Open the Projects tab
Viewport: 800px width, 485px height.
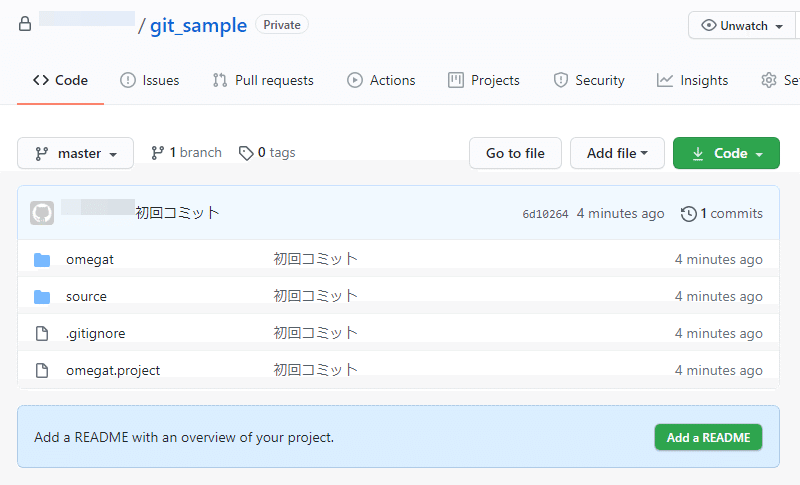[x=484, y=80]
